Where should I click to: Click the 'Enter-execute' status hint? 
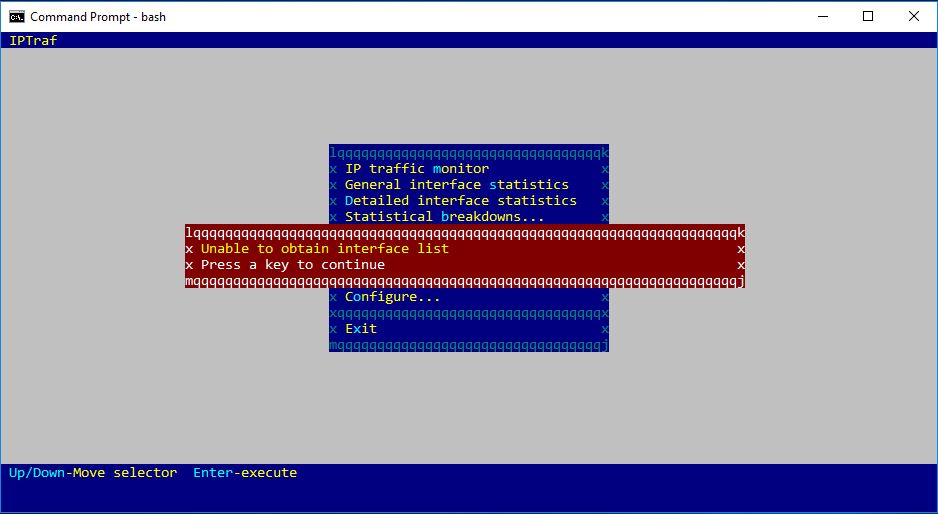(245, 473)
